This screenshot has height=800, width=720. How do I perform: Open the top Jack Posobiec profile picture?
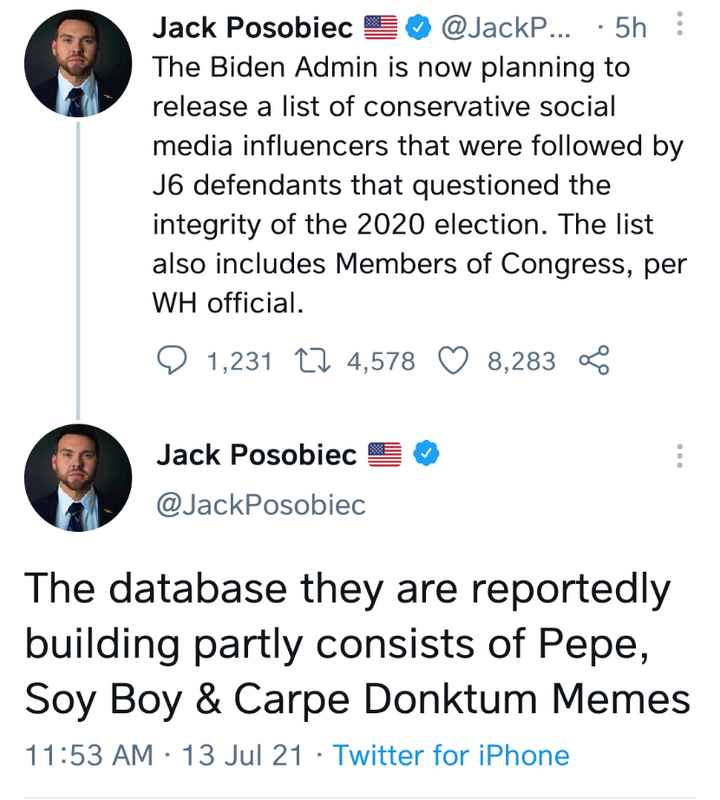(78, 63)
